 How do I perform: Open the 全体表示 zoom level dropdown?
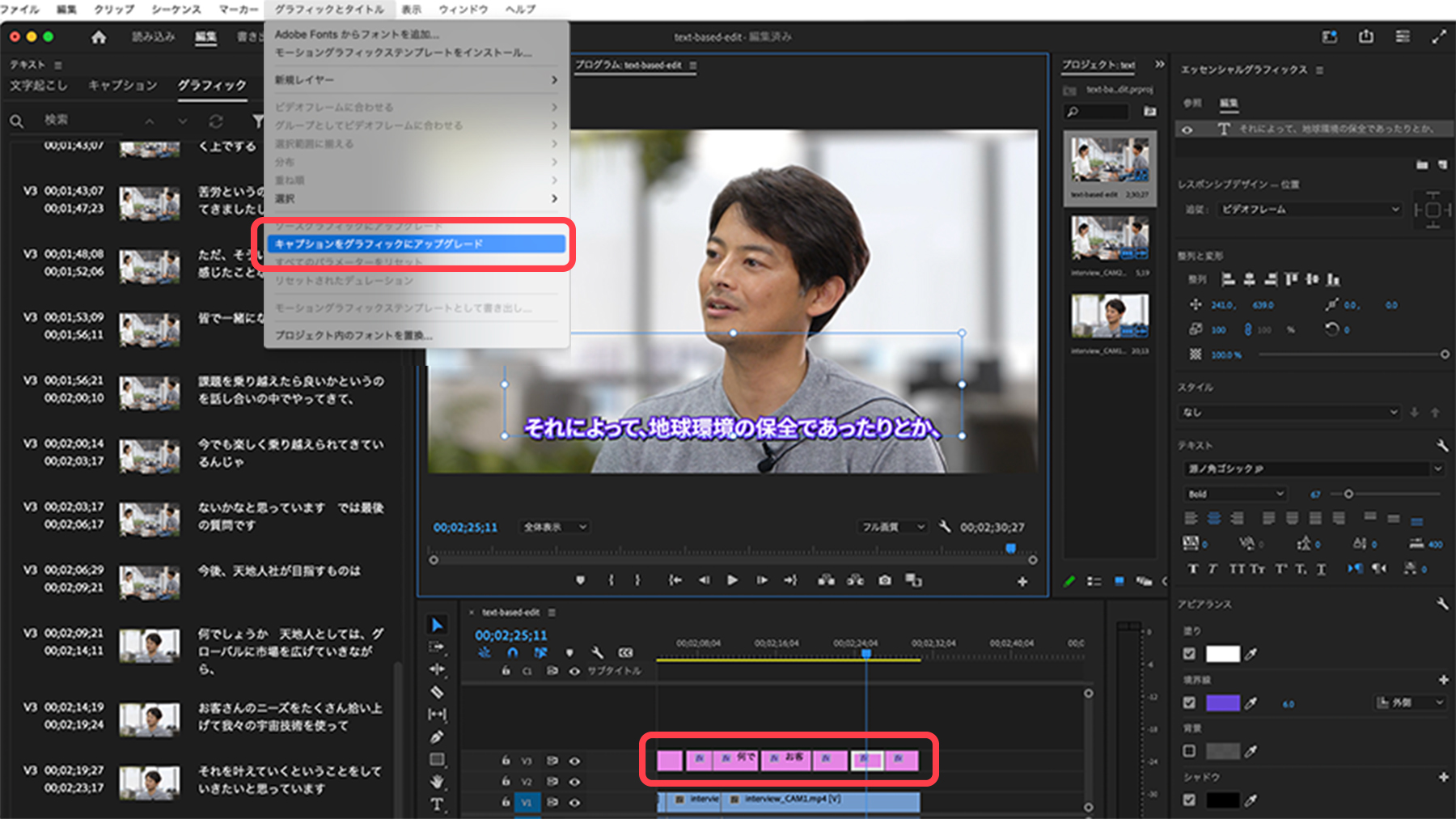[x=554, y=527]
